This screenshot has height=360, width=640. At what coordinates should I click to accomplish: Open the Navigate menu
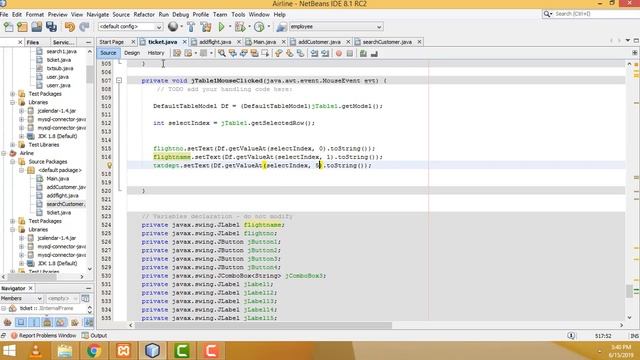coord(98,14)
